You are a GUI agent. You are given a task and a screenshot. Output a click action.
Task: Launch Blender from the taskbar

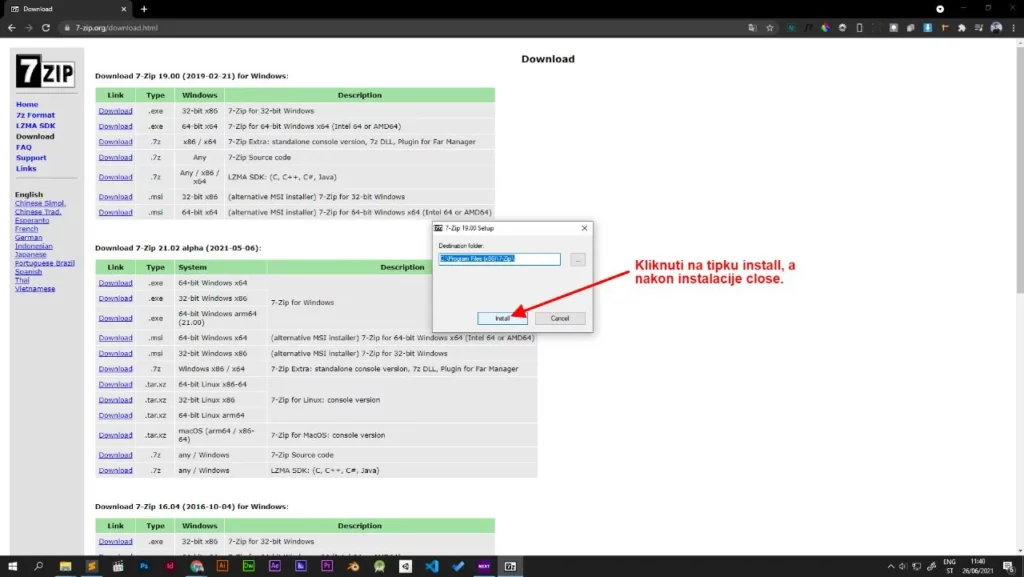pos(353,567)
